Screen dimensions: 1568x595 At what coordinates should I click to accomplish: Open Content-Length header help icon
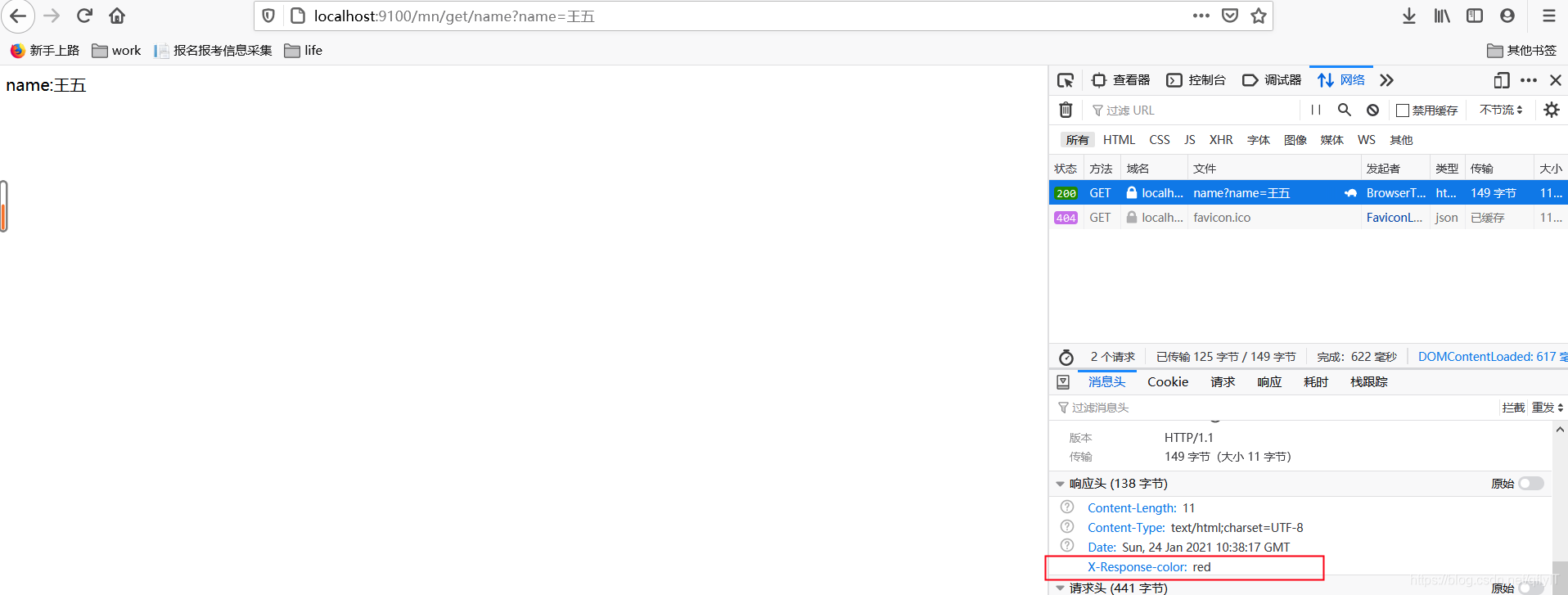coord(1067,507)
